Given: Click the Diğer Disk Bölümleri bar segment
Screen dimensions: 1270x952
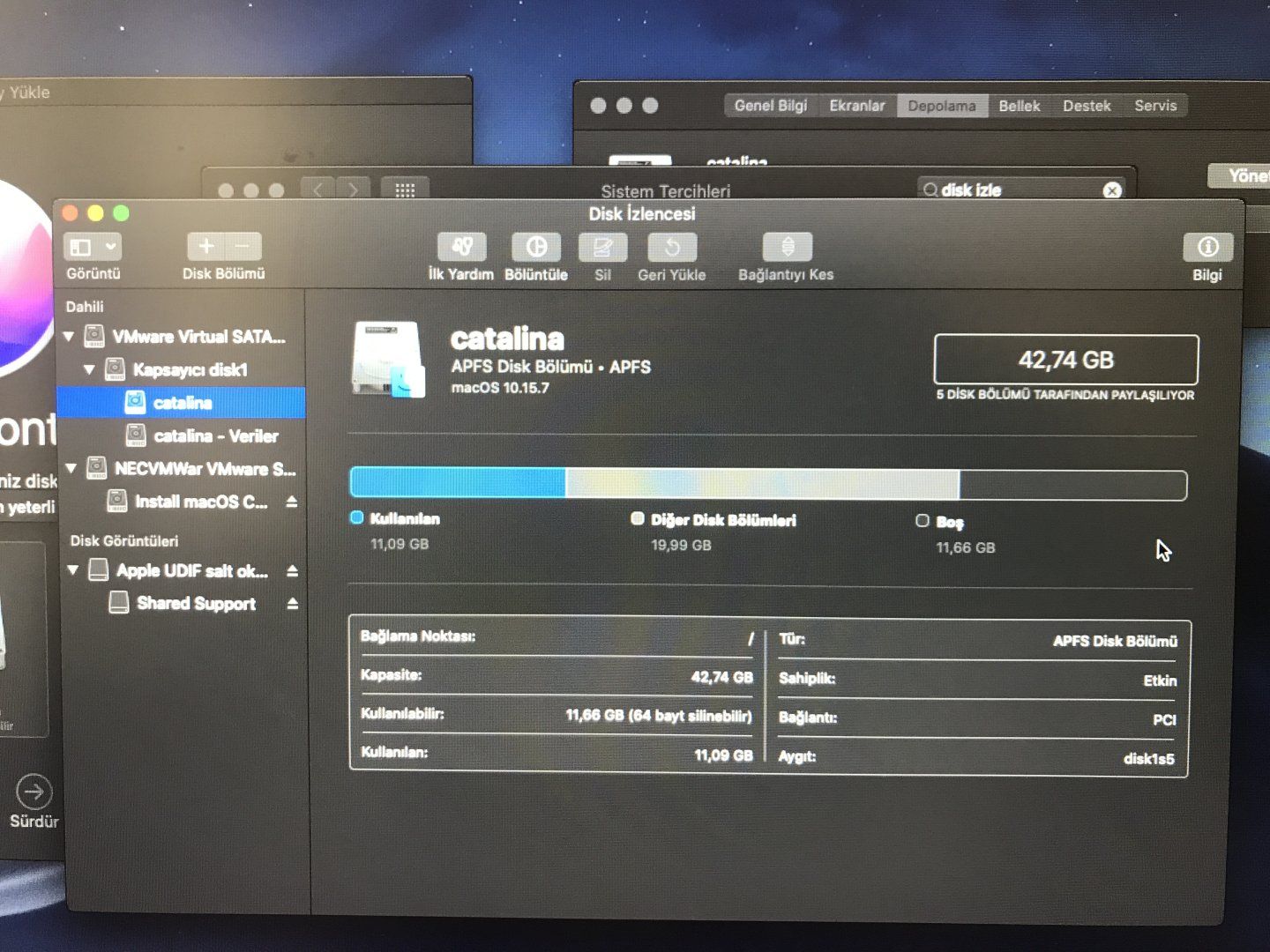Looking at the screenshot, I should (763, 484).
